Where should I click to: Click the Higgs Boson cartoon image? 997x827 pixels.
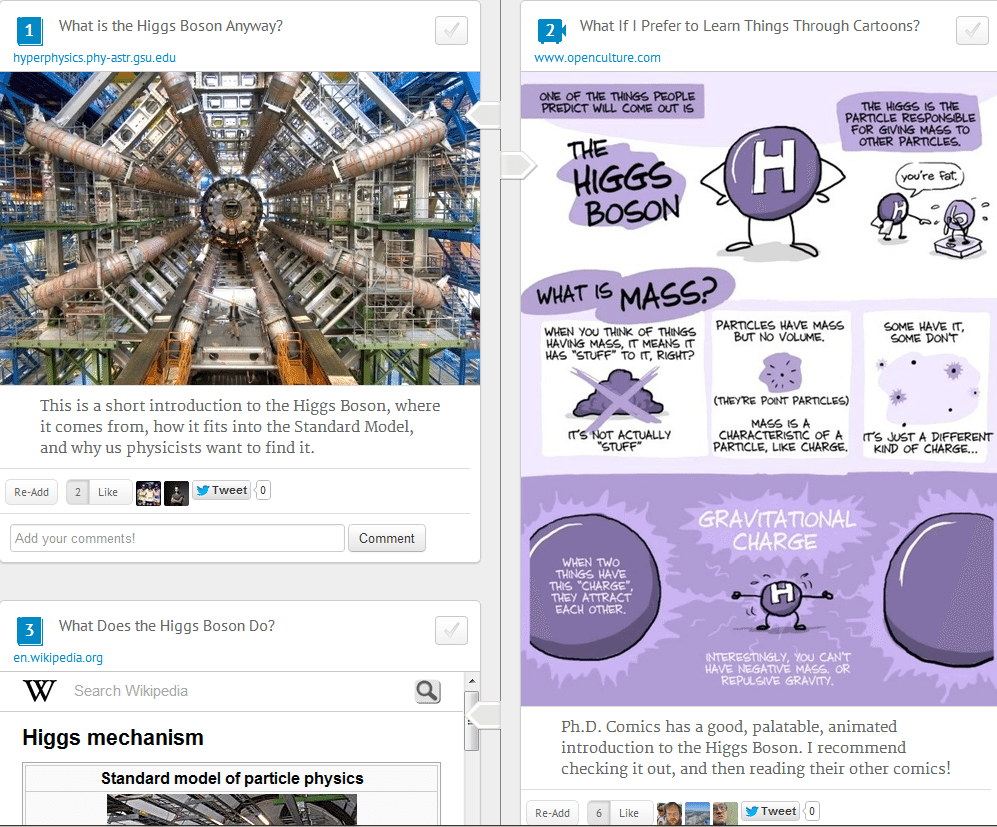coord(759,388)
